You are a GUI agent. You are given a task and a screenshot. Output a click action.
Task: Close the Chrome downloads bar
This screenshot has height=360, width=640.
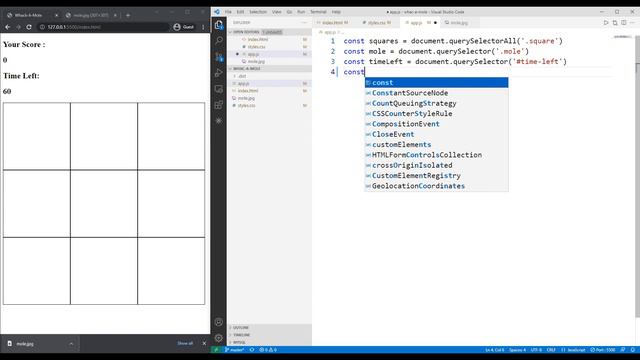pyautogui.click(x=204, y=343)
